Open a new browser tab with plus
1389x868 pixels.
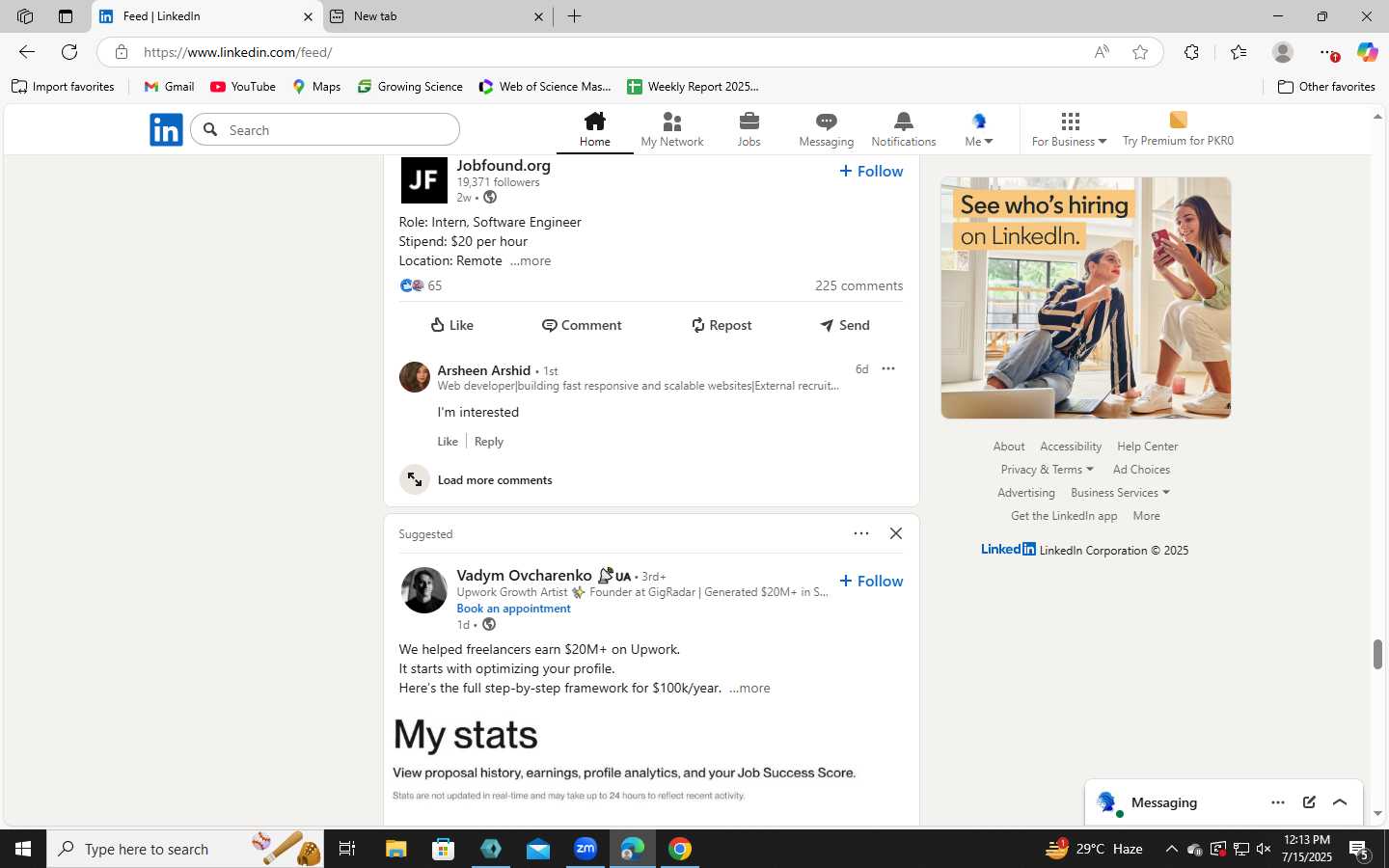click(574, 16)
